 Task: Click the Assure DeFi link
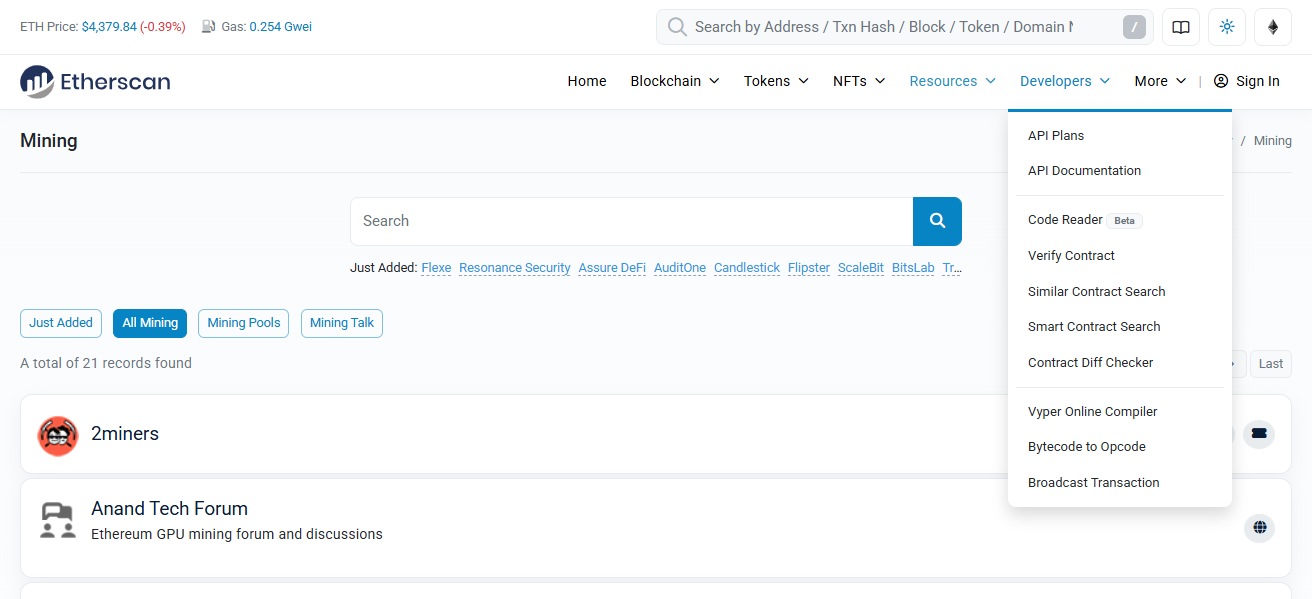pyautogui.click(x=612, y=268)
